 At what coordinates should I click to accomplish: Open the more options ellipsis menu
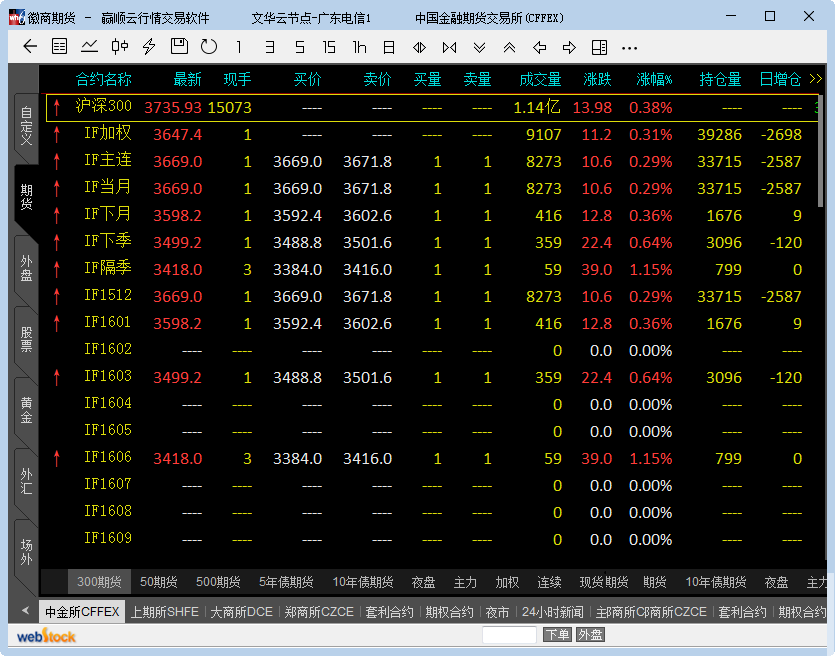click(x=629, y=47)
